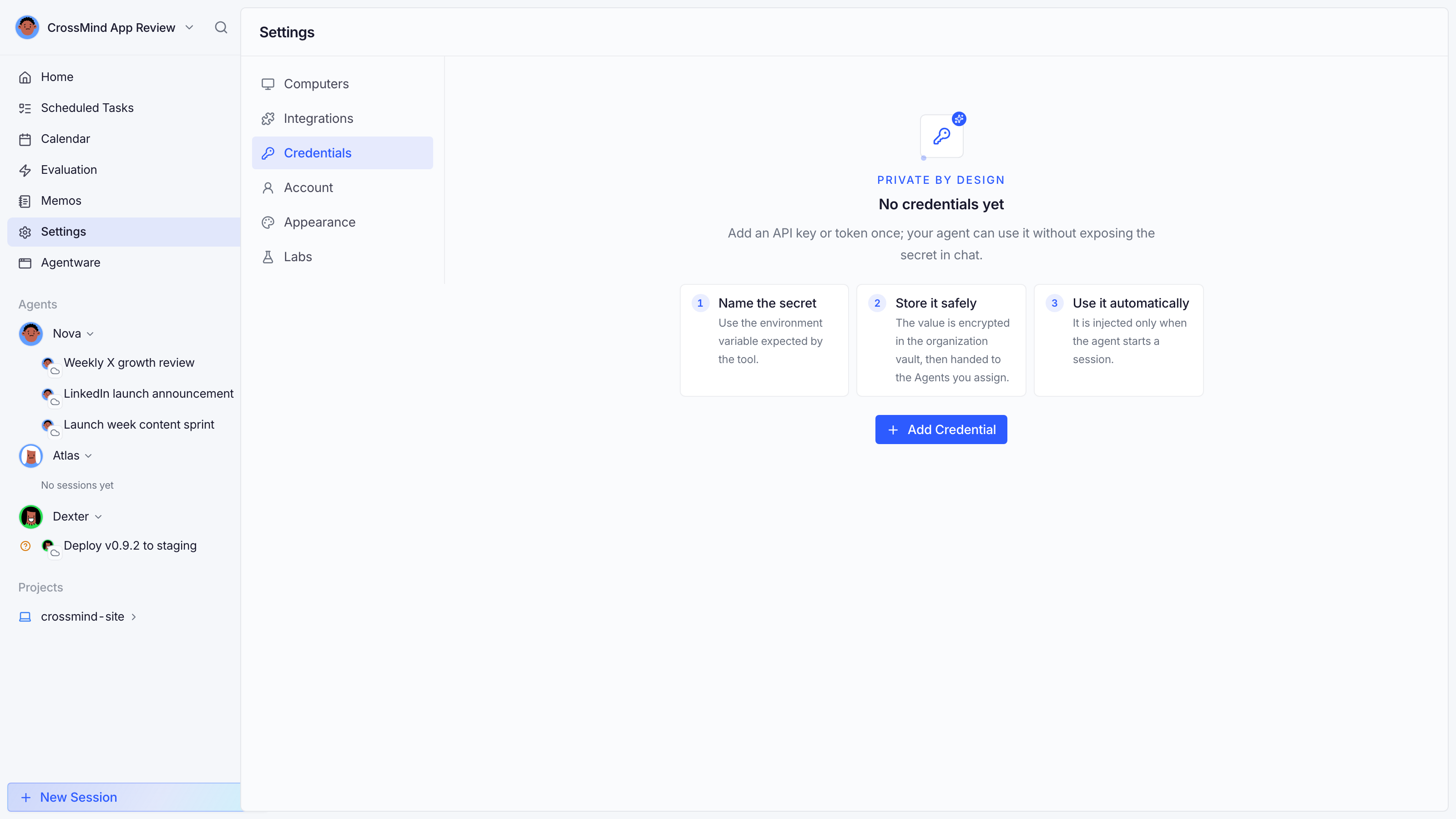Click the Use it automatically card
This screenshot has width=1456, height=819.
pos(1118,340)
